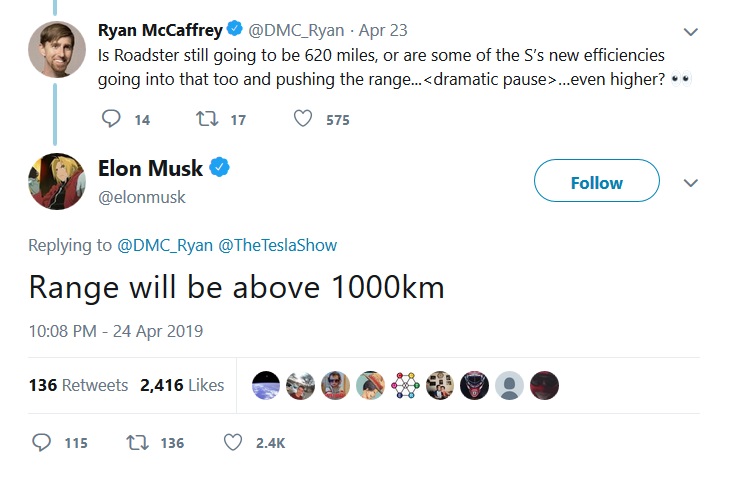733x482 pixels.
Task: Reply to Ryan McCaffrey's tweet
Action: tap(112, 119)
